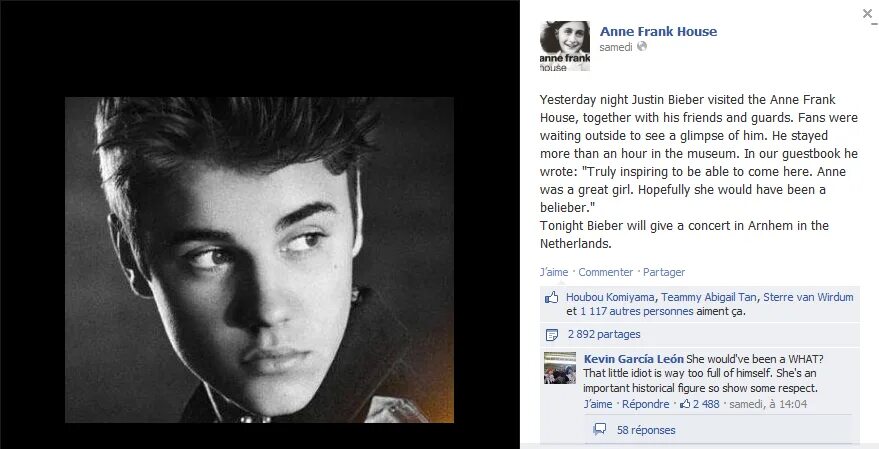Viewport: 879px width, 449px height.
Task: Click Commenter under the post
Action: (605, 272)
